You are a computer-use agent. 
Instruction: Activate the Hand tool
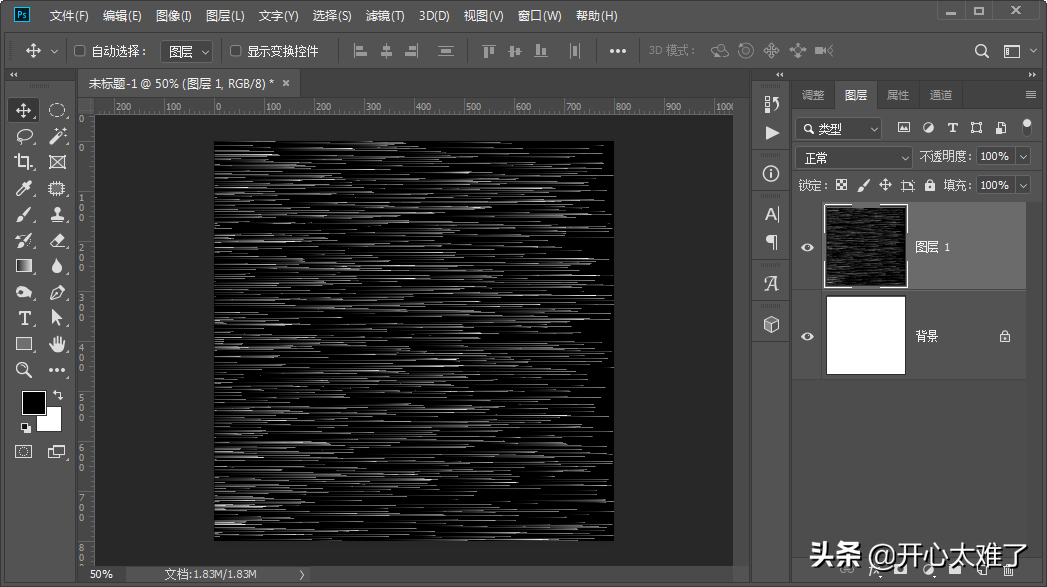(57, 344)
